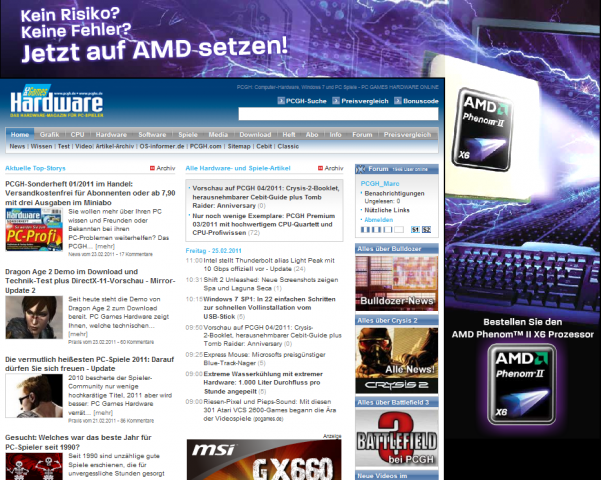Open the Dragon Age 2 Demo headline
The width and height of the screenshot is (601, 480).
click(90, 281)
